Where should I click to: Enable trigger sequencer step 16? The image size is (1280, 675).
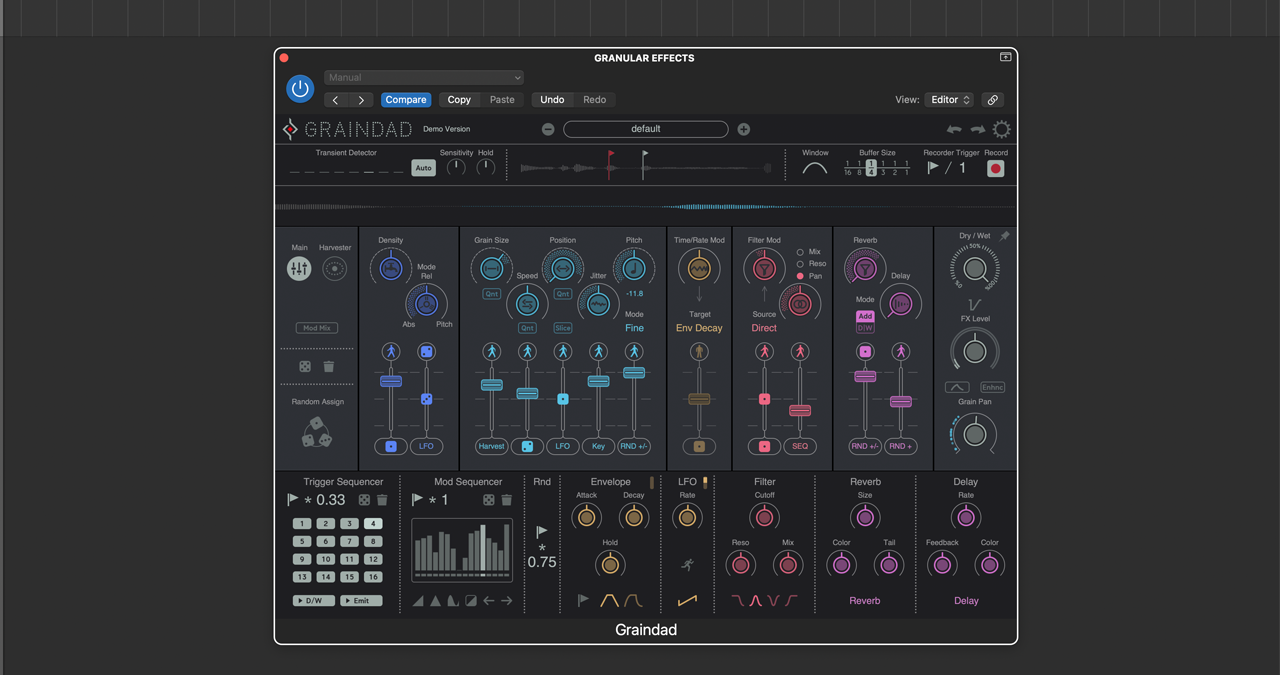(x=373, y=577)
